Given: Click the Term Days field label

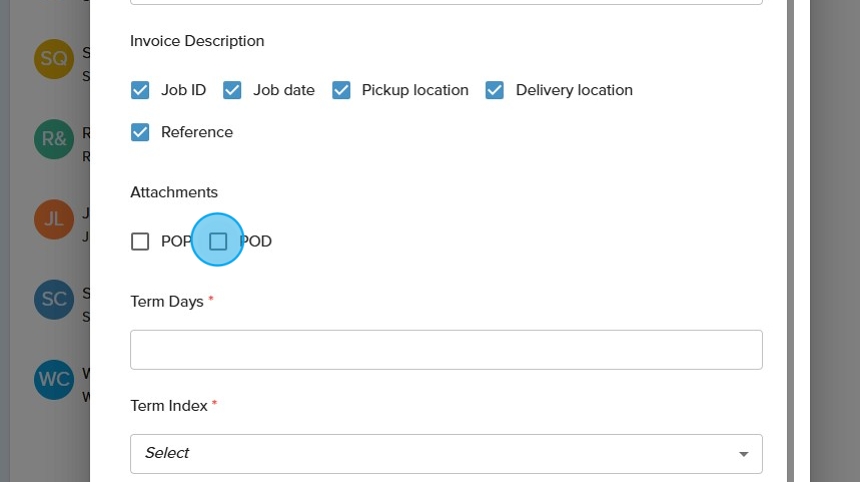Looking at the screenshot, I should tap(167, 301).
